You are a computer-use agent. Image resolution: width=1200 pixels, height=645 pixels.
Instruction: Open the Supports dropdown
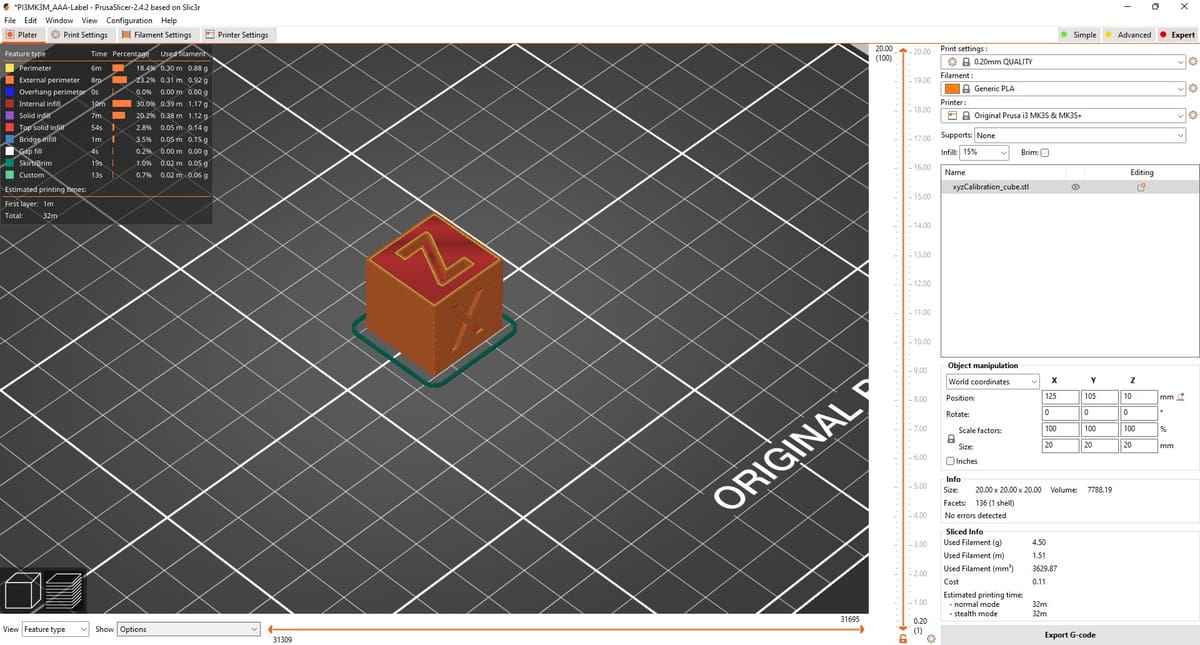click(1080, 135)
